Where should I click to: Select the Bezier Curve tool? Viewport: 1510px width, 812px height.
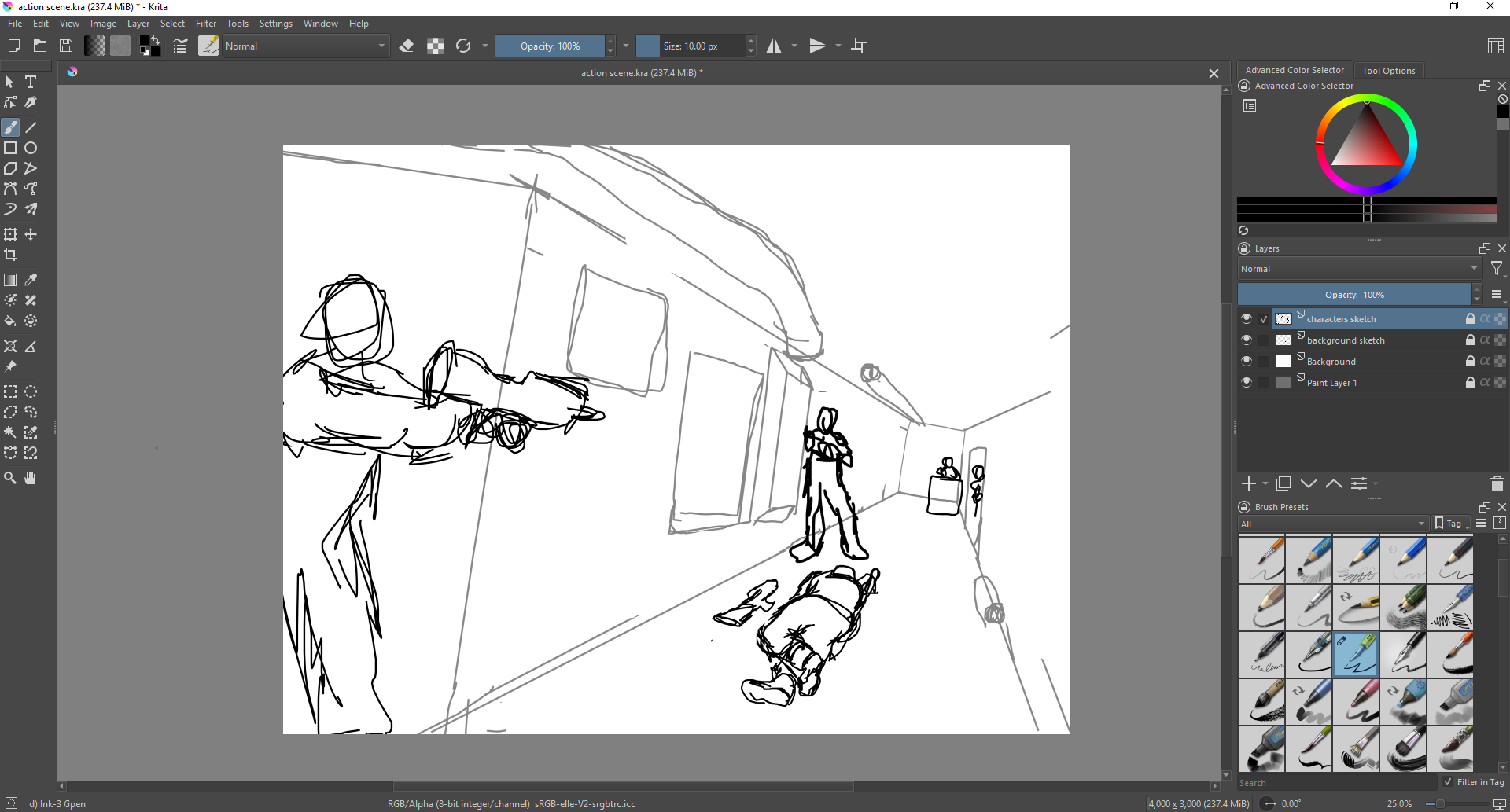coord(10,189)
